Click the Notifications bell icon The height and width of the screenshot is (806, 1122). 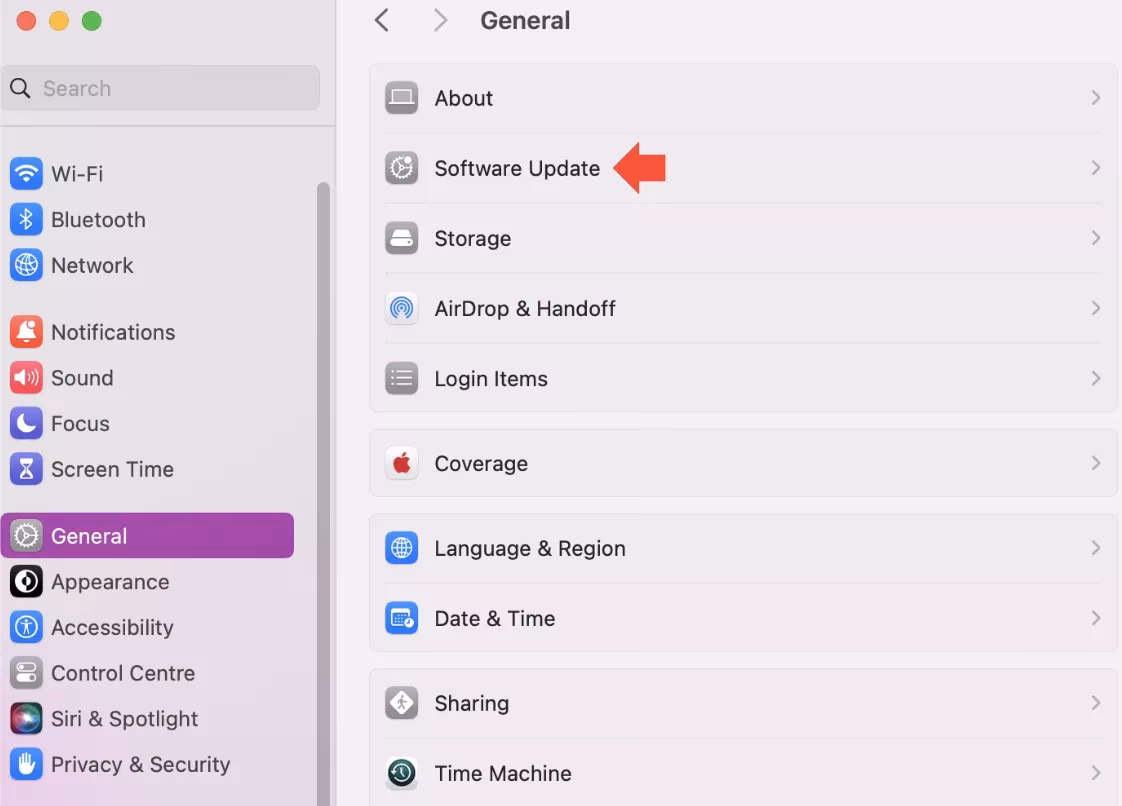25,331
